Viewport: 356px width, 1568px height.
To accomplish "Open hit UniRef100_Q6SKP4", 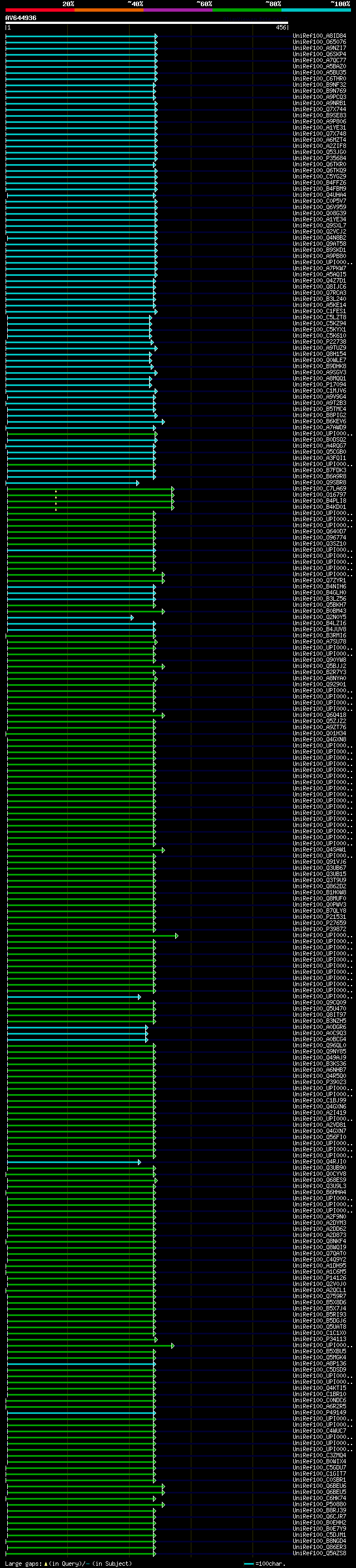I will (319, 54).
